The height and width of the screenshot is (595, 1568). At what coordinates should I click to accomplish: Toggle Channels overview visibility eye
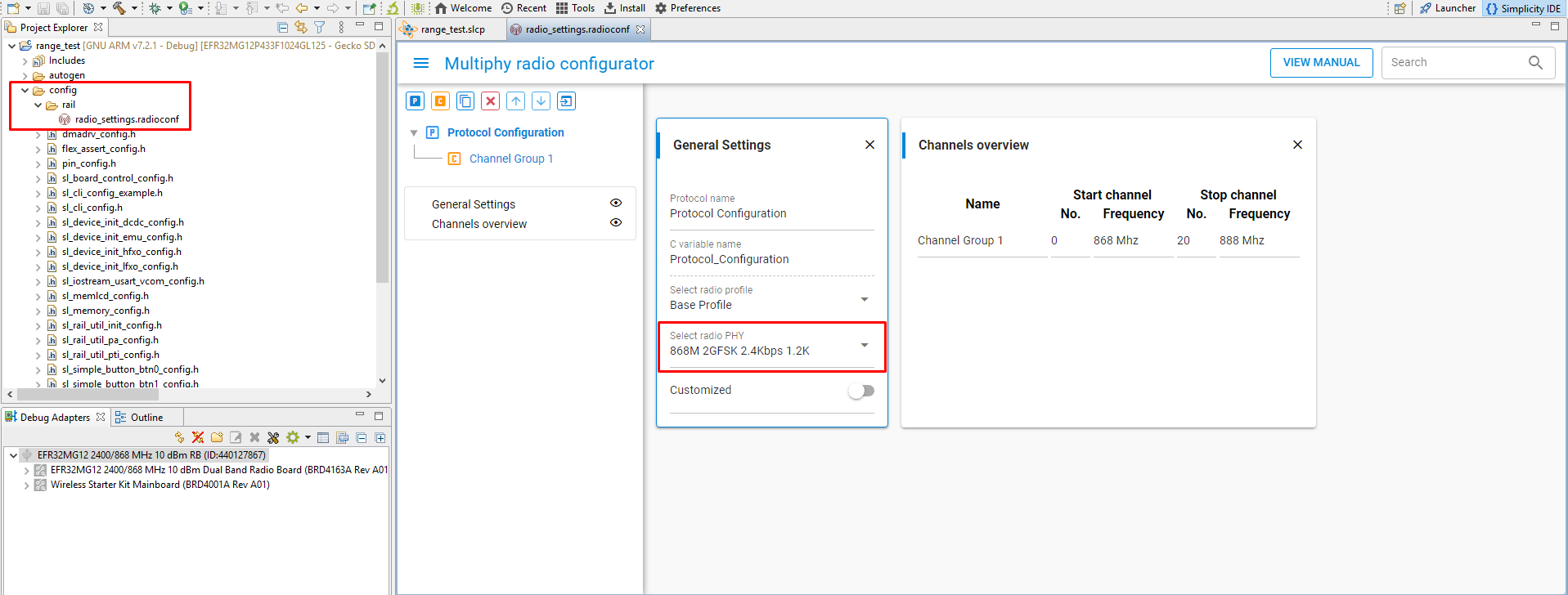coord(616,222)
